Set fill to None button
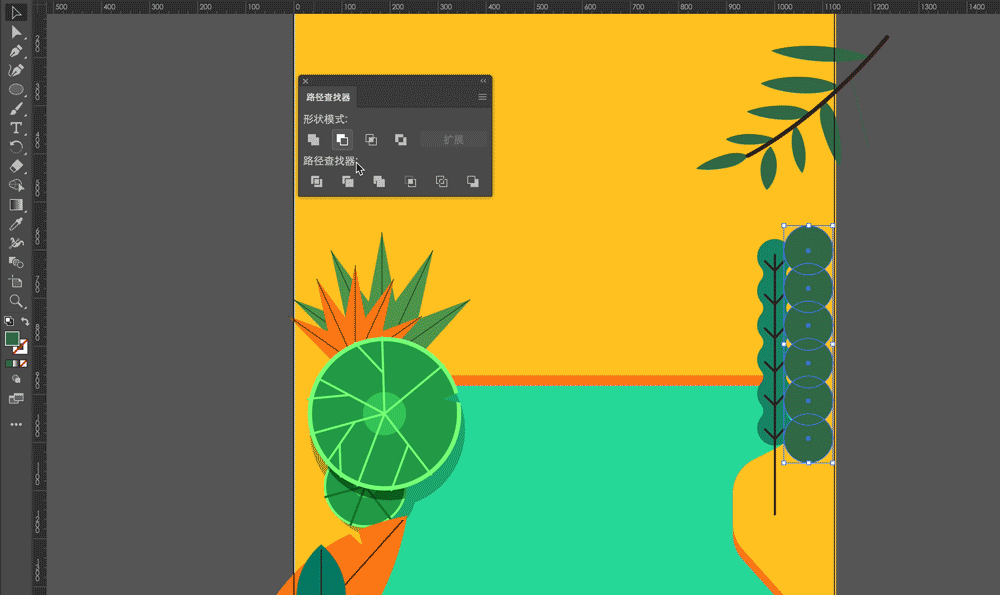This screenshot has width=1000, height=595. tap(24, 364)
